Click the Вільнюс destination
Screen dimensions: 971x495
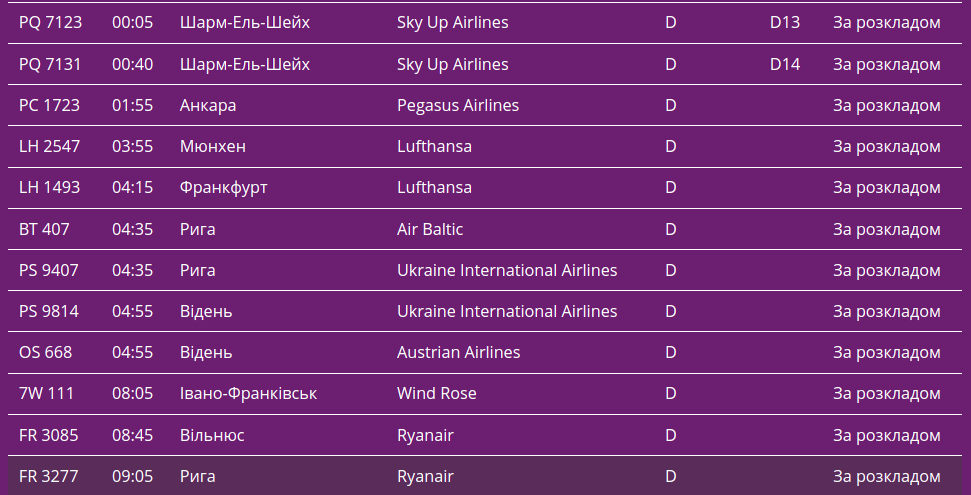(x=212, y=435)
